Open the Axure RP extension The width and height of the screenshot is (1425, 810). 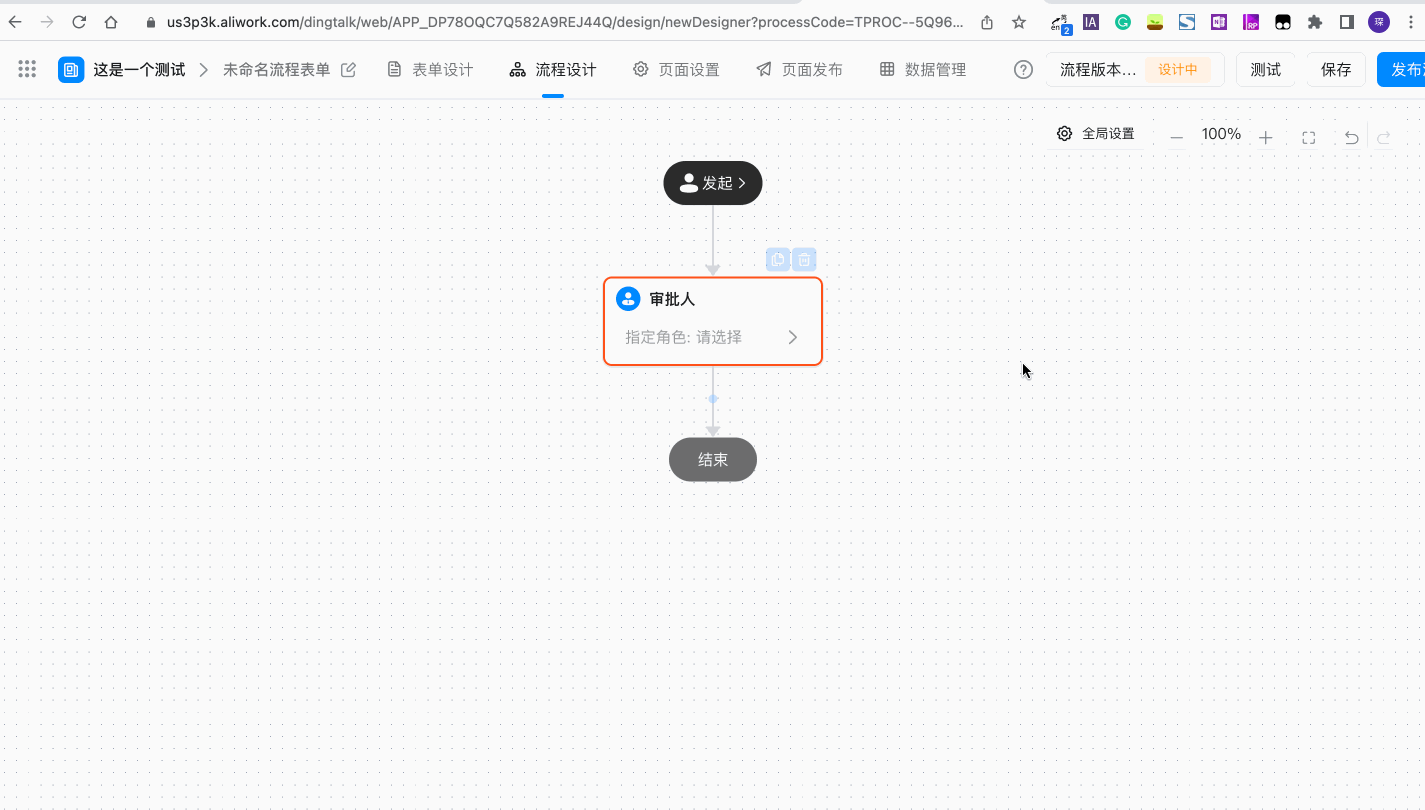(x=1251, y=22)
